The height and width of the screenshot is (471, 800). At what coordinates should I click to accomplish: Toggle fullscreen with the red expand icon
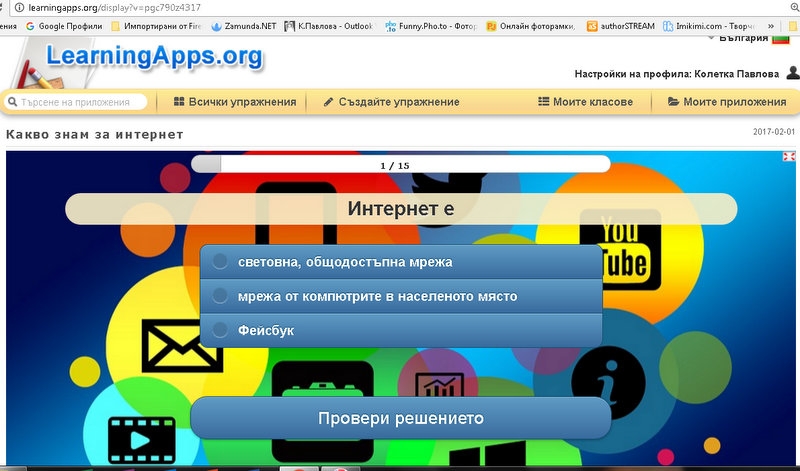pos(789,156)
